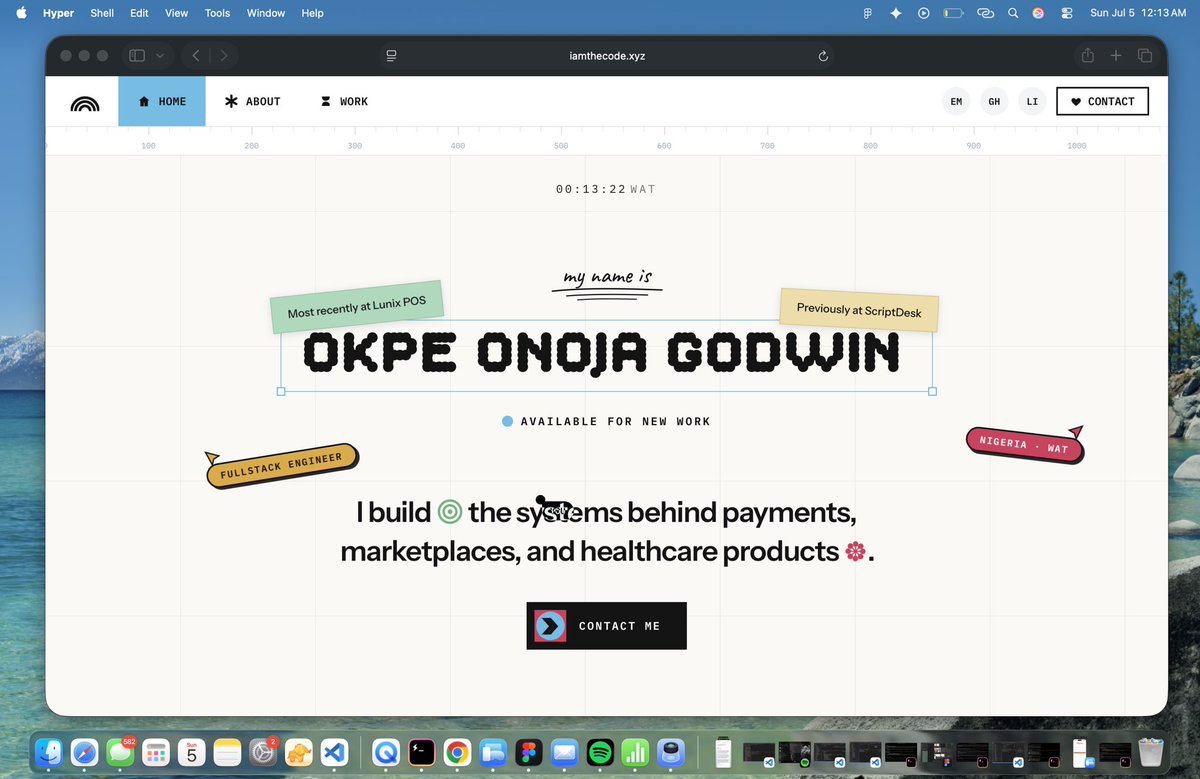Show the tab overview icon in Safari
This screenshot has height=779, width=1200.
point(1145,56)
